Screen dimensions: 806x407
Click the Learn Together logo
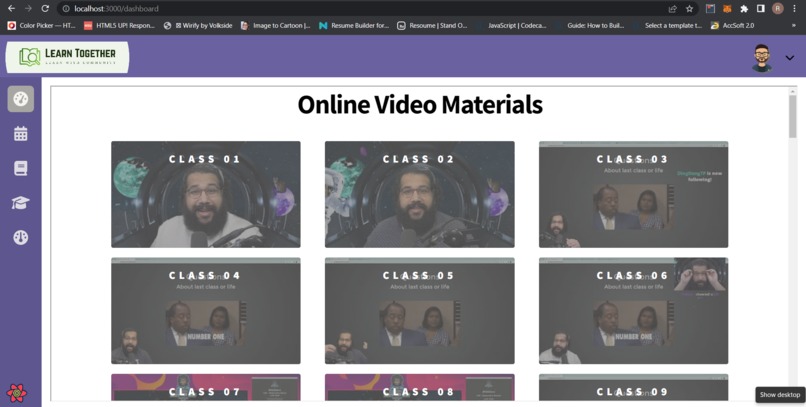click(x=67, y=57)
